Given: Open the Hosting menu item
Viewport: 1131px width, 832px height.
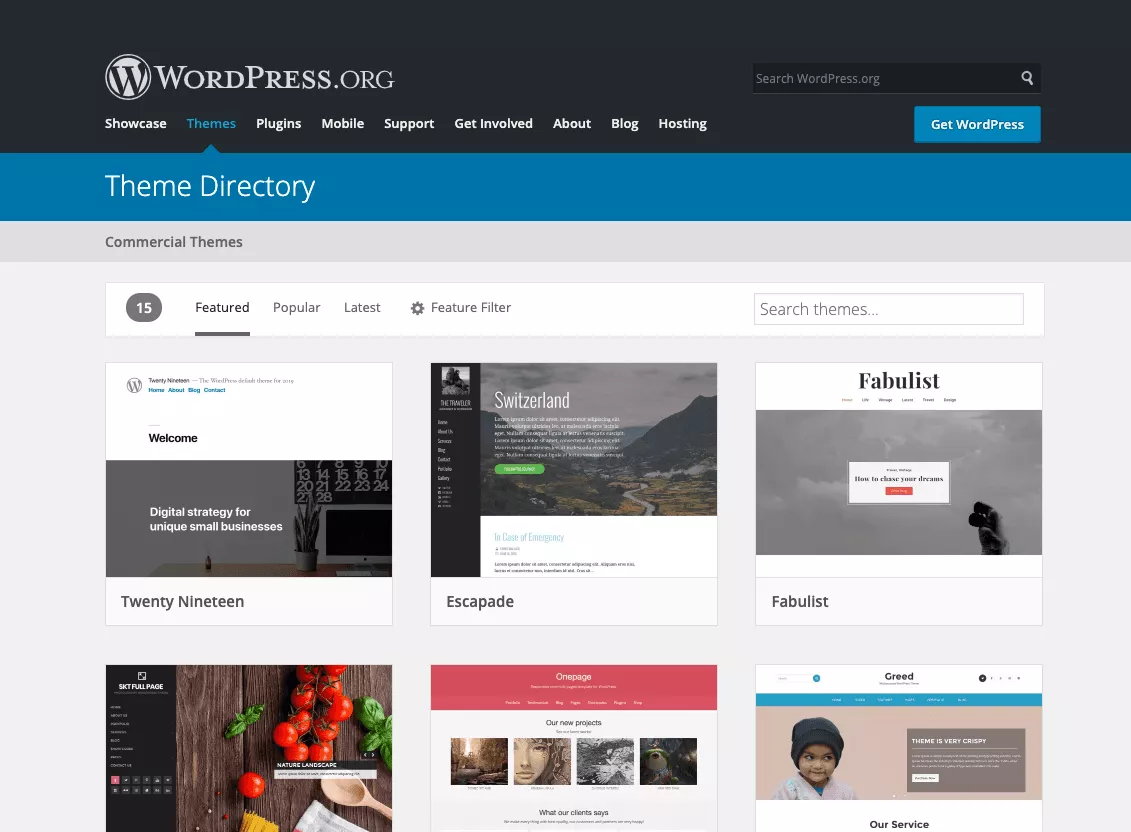Looking at the screenshot, I should coord(682,123).
